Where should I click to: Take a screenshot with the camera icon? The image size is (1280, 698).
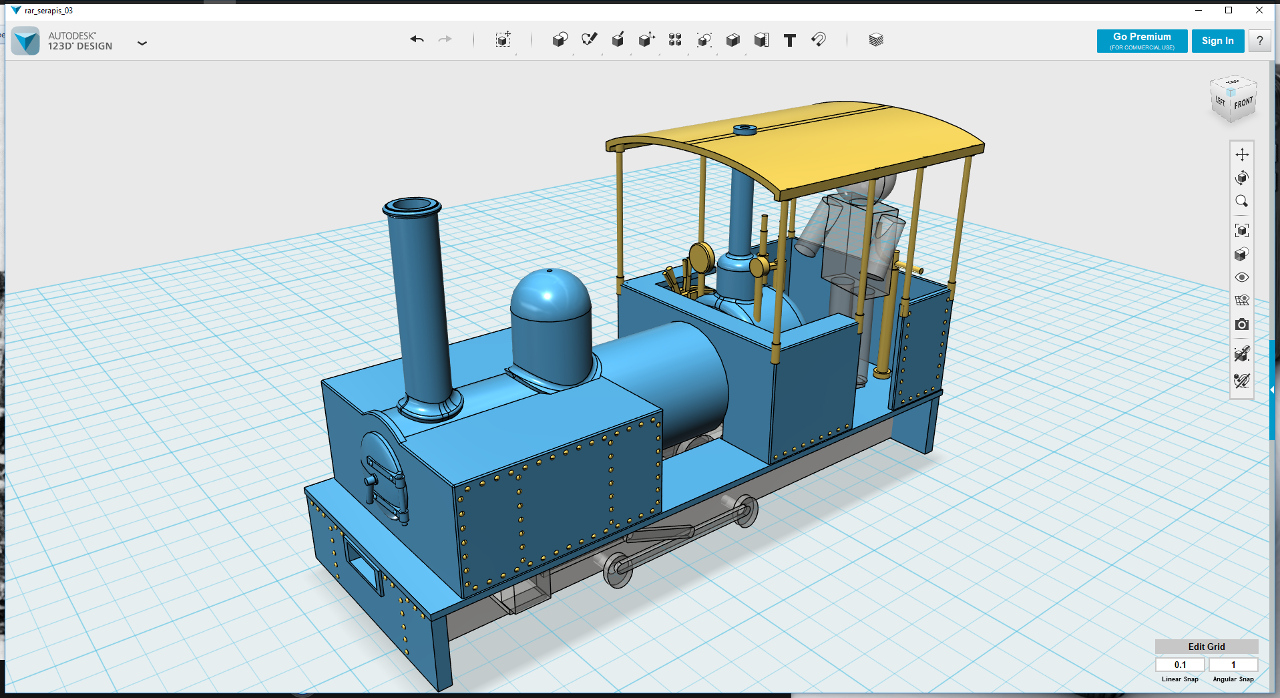1242,324
